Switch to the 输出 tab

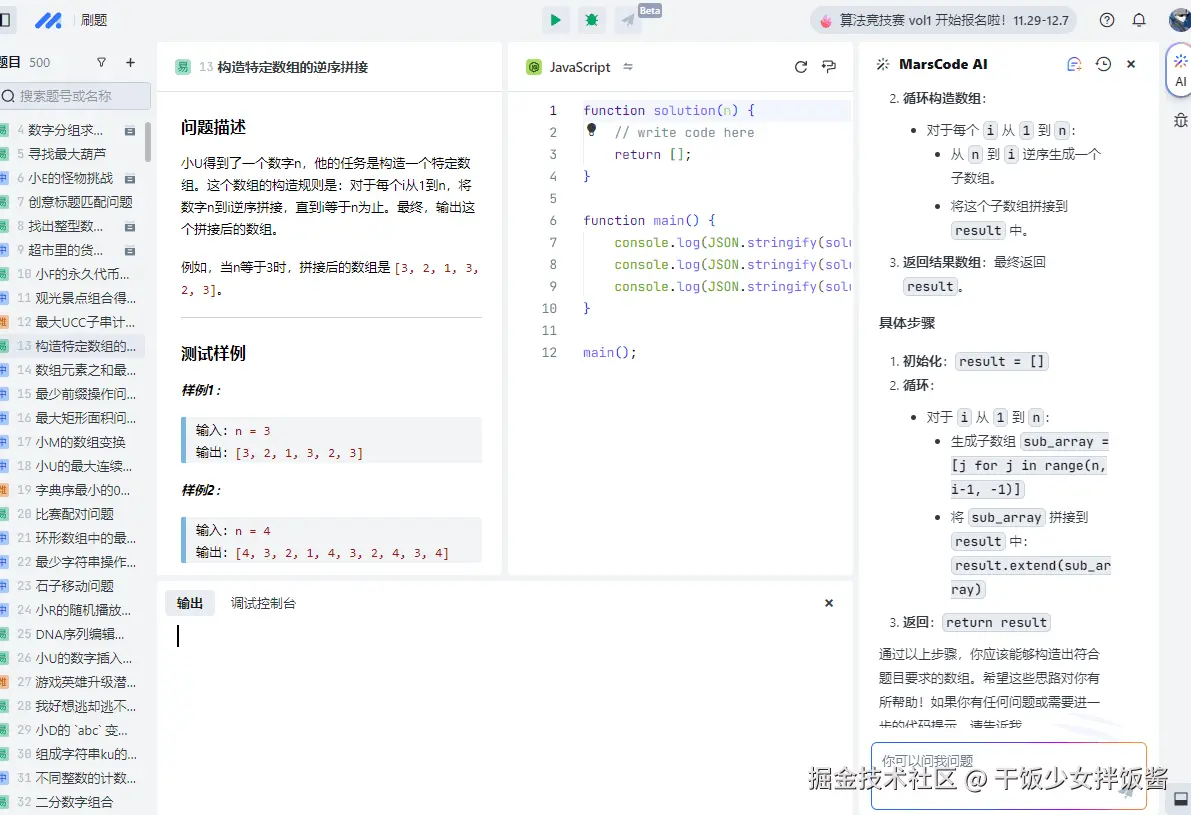pos(190,603)
